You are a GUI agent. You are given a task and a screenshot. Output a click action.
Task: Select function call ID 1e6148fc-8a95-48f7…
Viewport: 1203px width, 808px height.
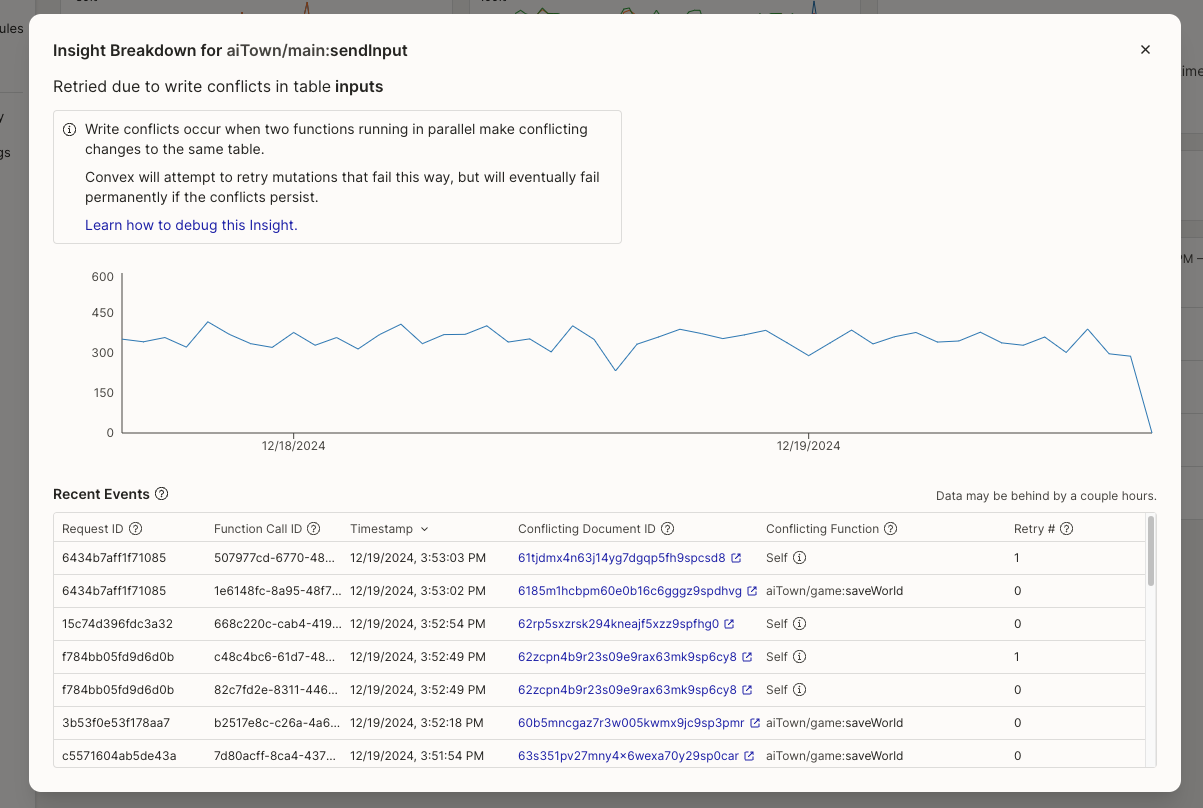278,591
